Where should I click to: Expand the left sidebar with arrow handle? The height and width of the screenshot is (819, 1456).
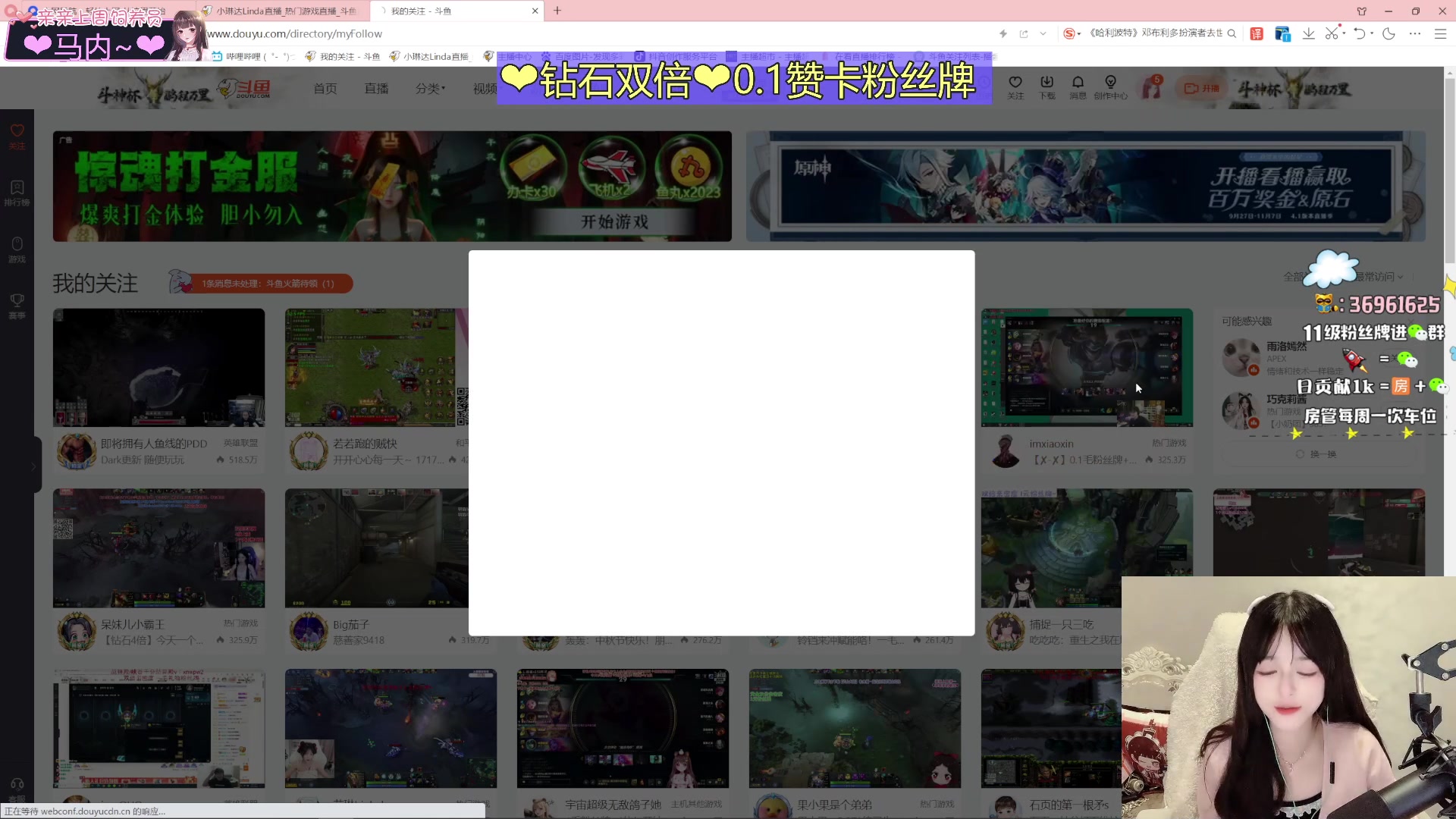[35, 465]
